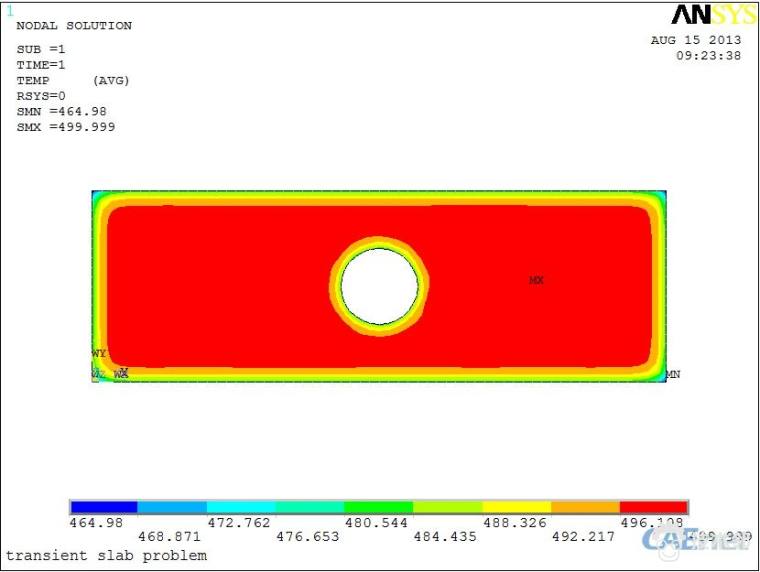Click the MN minimum marker at slab edge
This screenshot has width=760, height=572.
tap(673, 374)
